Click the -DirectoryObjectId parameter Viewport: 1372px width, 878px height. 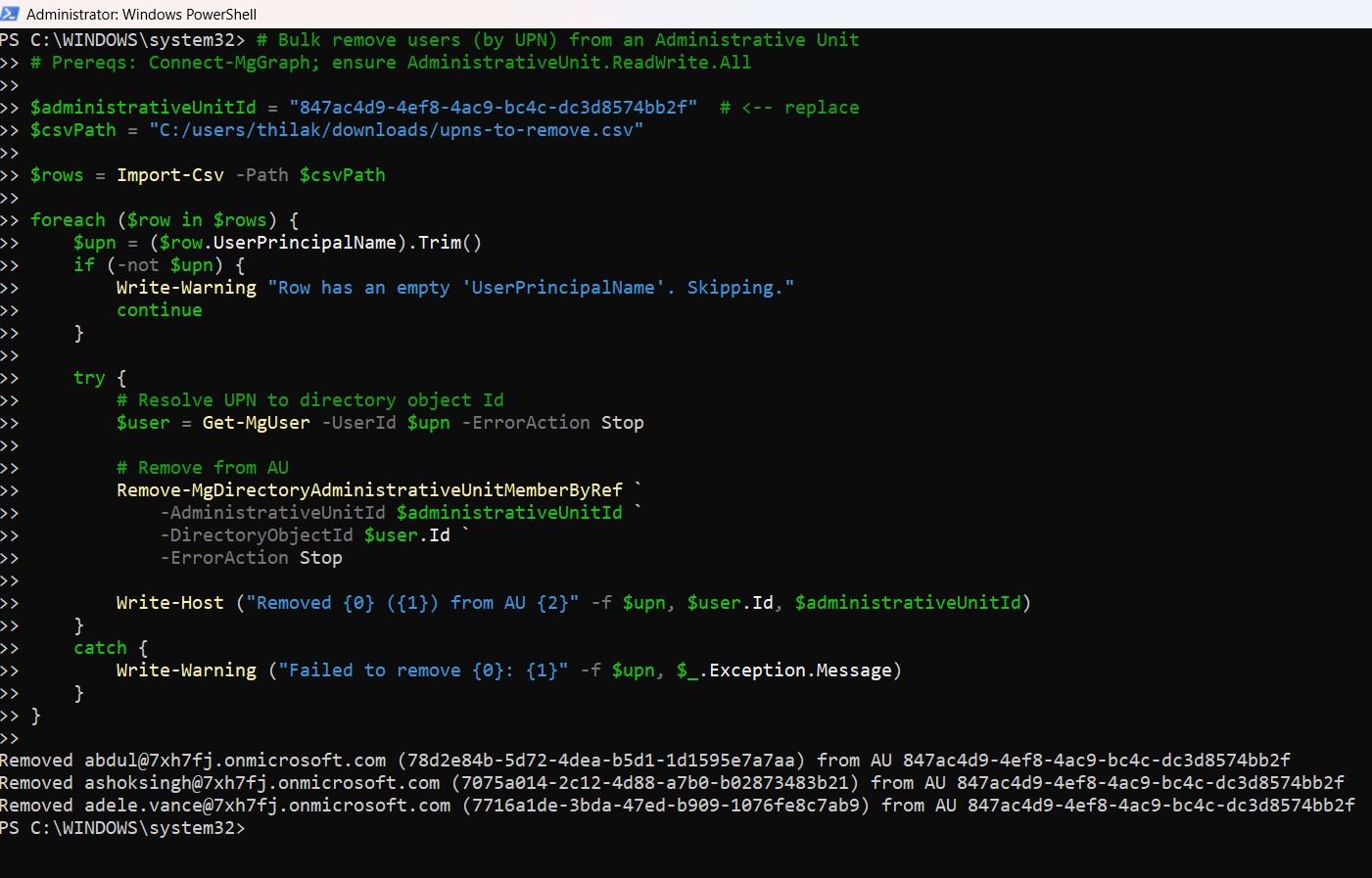point(257,535)
